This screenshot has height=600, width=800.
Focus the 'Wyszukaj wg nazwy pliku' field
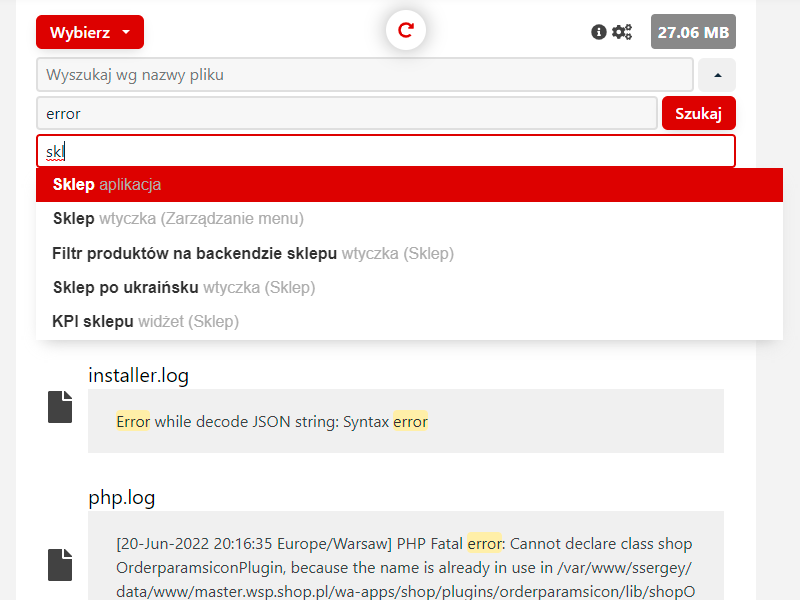[364, 75]
